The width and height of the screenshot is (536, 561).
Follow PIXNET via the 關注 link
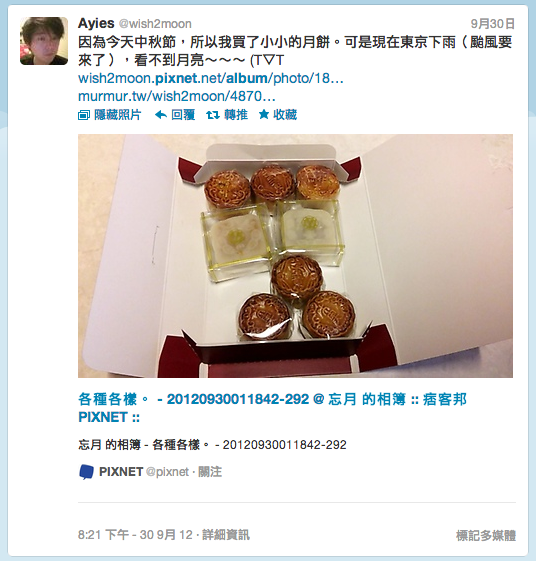point(210,472)
